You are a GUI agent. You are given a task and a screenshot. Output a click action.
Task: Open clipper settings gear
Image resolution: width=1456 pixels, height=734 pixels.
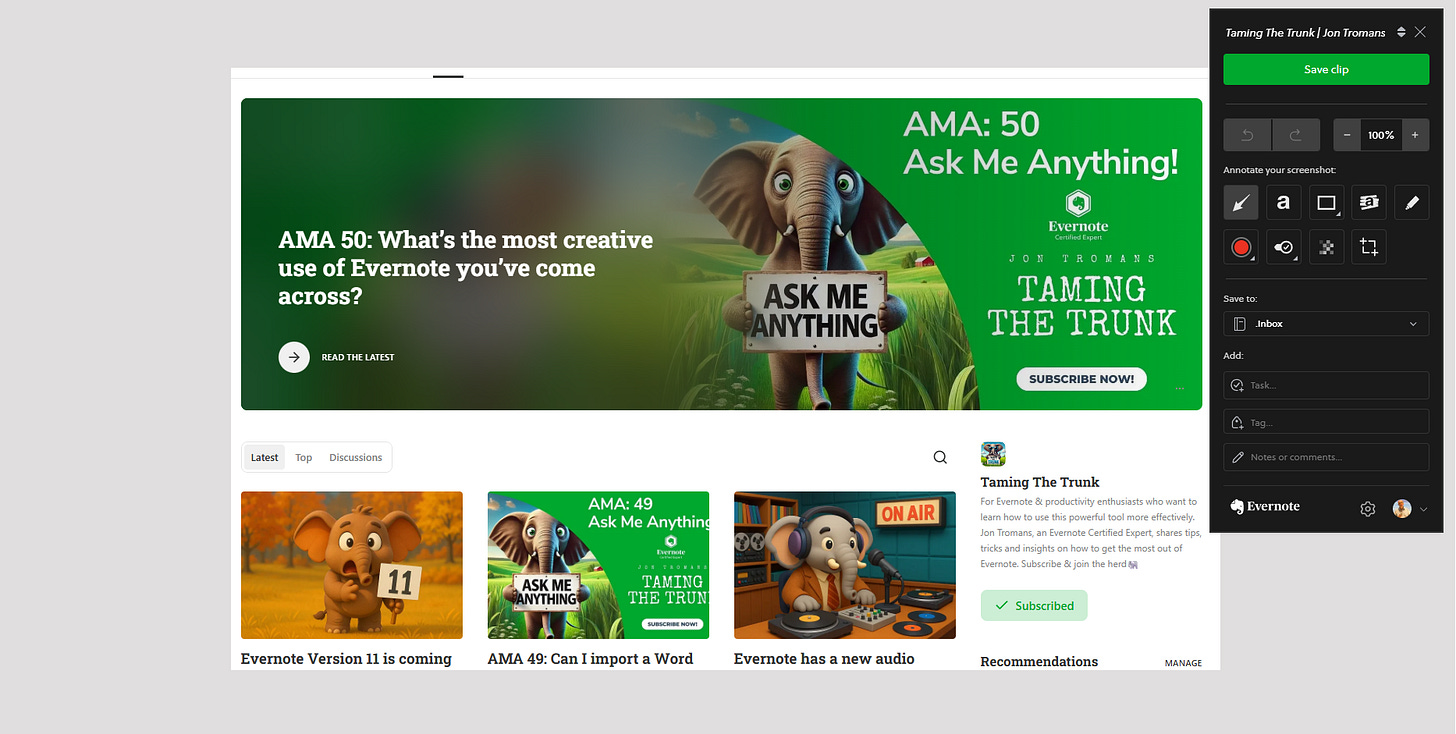point(1368,509)
